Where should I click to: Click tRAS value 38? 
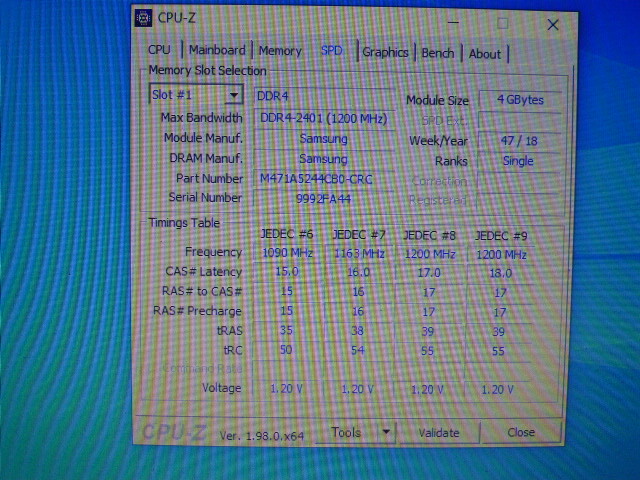pyautogui.click(x=358, y=331)
